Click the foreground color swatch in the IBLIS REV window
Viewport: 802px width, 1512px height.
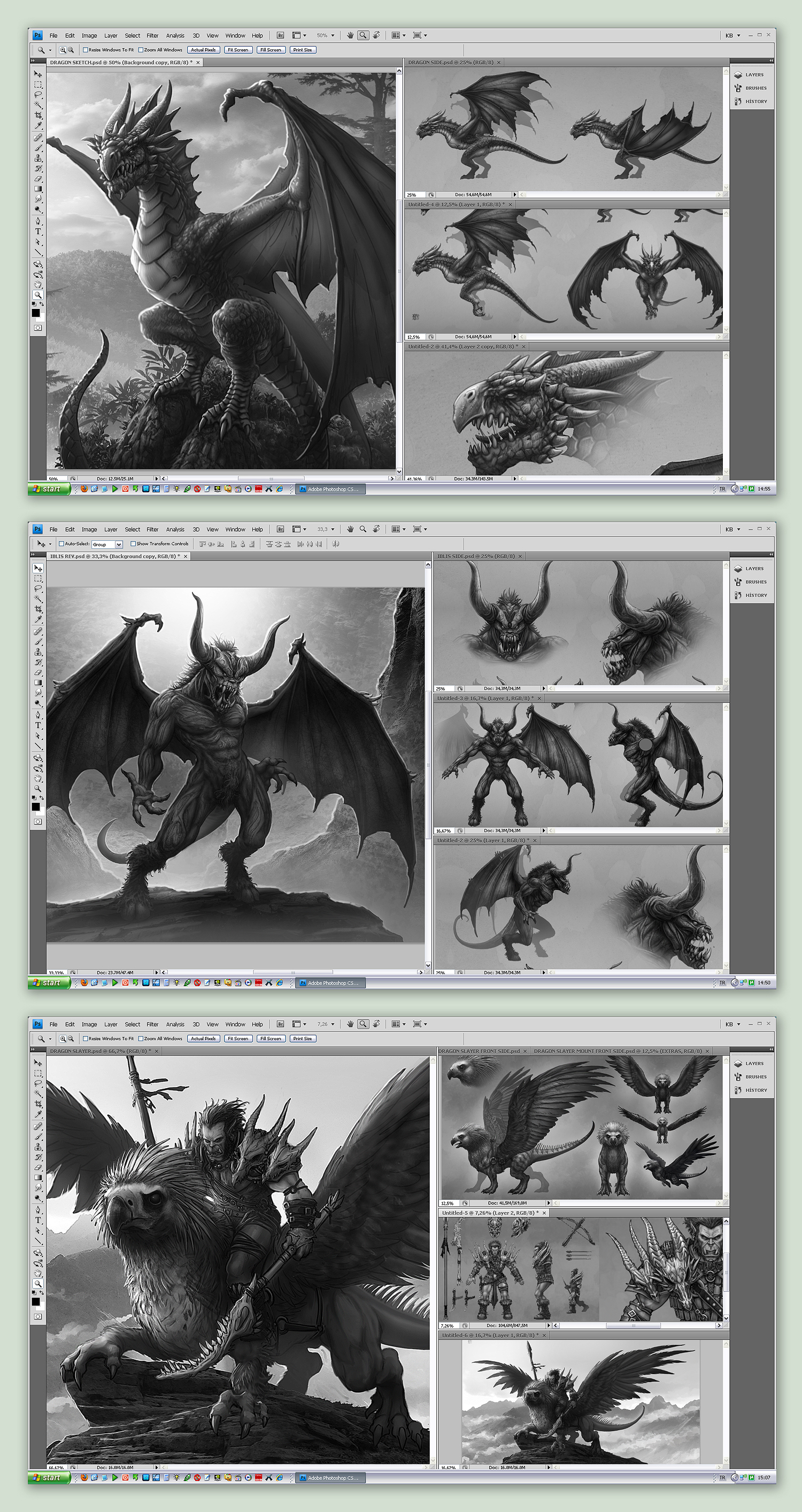click(x=36, y=806)
